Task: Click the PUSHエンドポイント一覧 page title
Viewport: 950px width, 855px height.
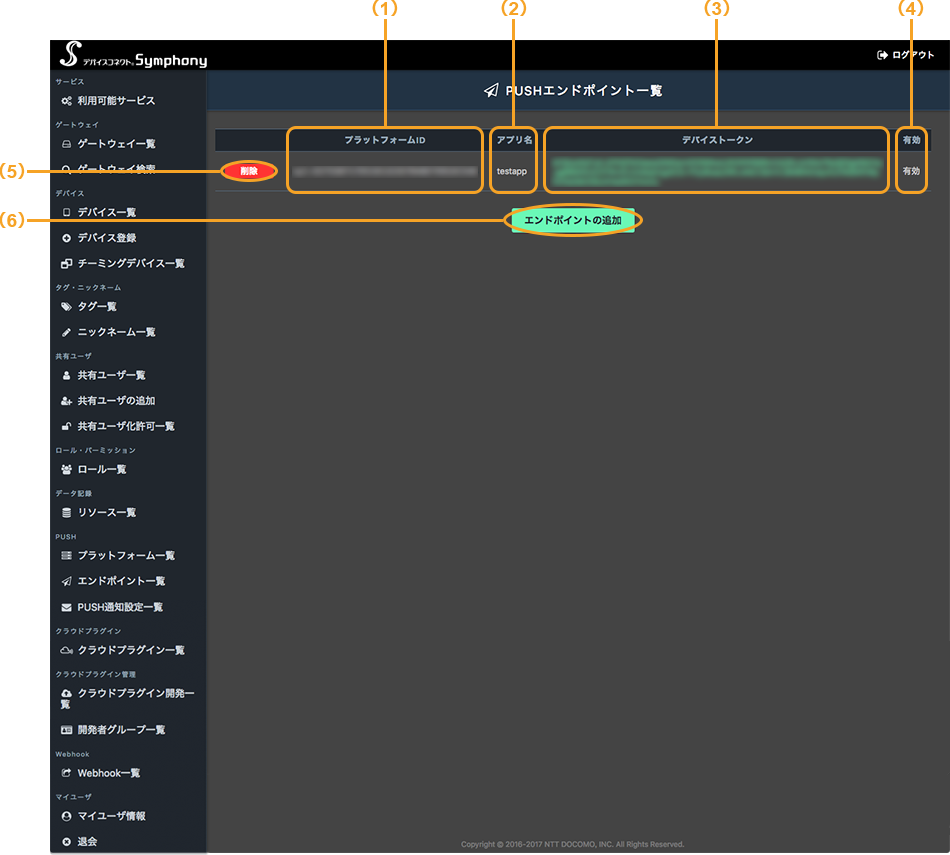Action: click(x=584, y=91)
